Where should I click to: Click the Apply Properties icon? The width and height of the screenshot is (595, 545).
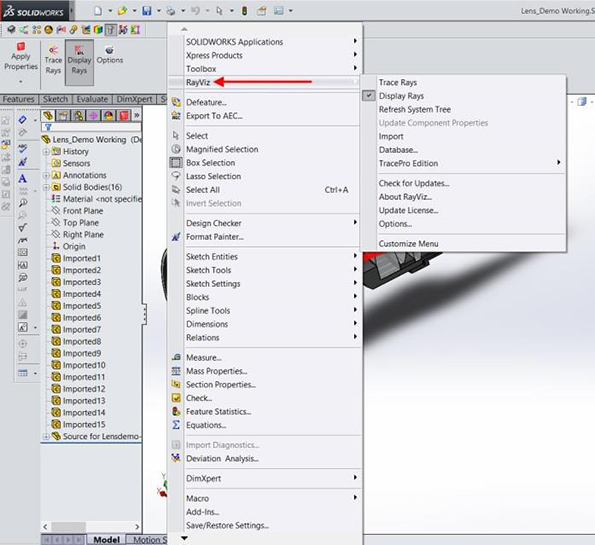(20, 47)
